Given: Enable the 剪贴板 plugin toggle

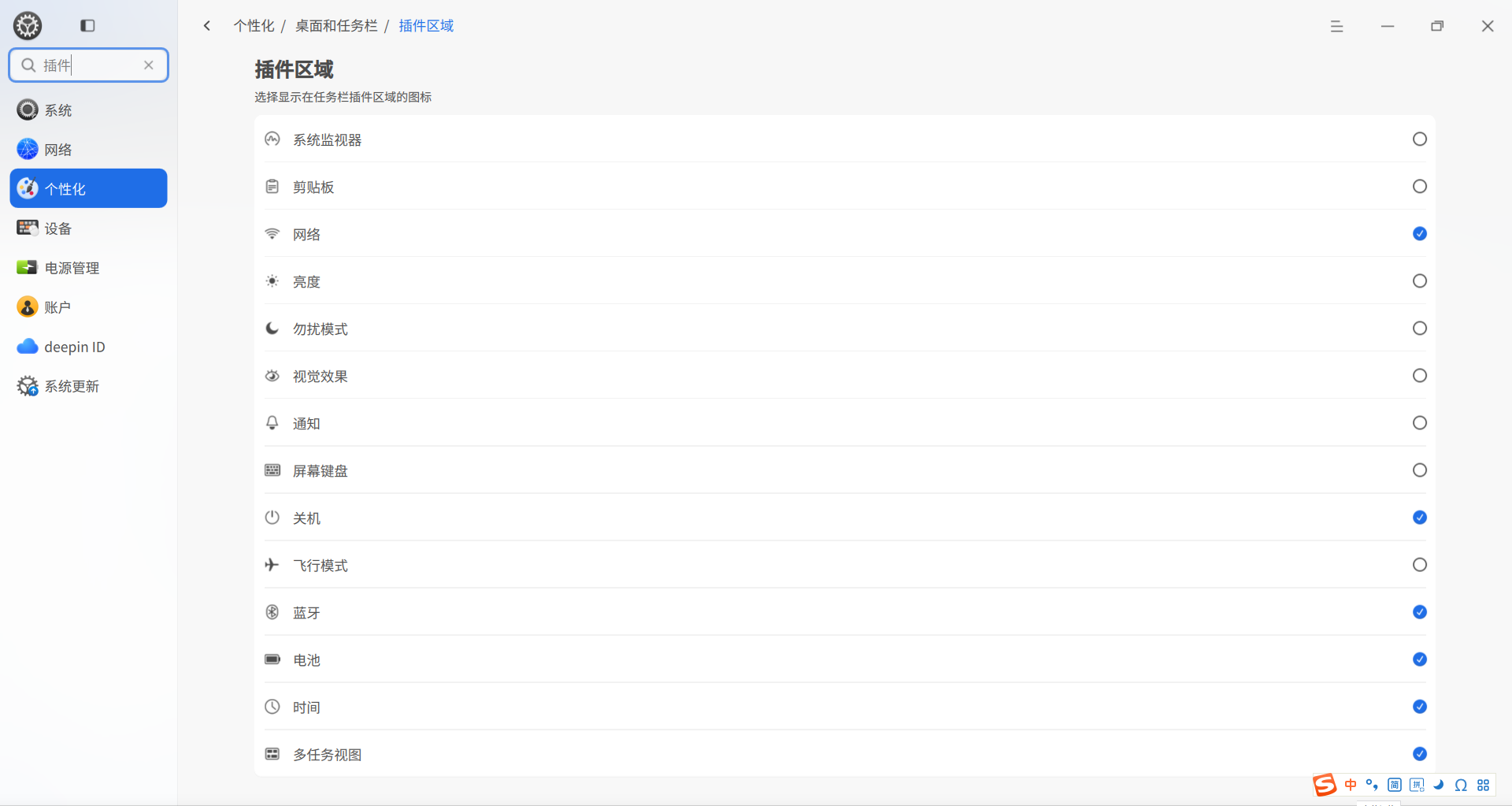Looking at the screenshot, I should (x=1420, y=187).
